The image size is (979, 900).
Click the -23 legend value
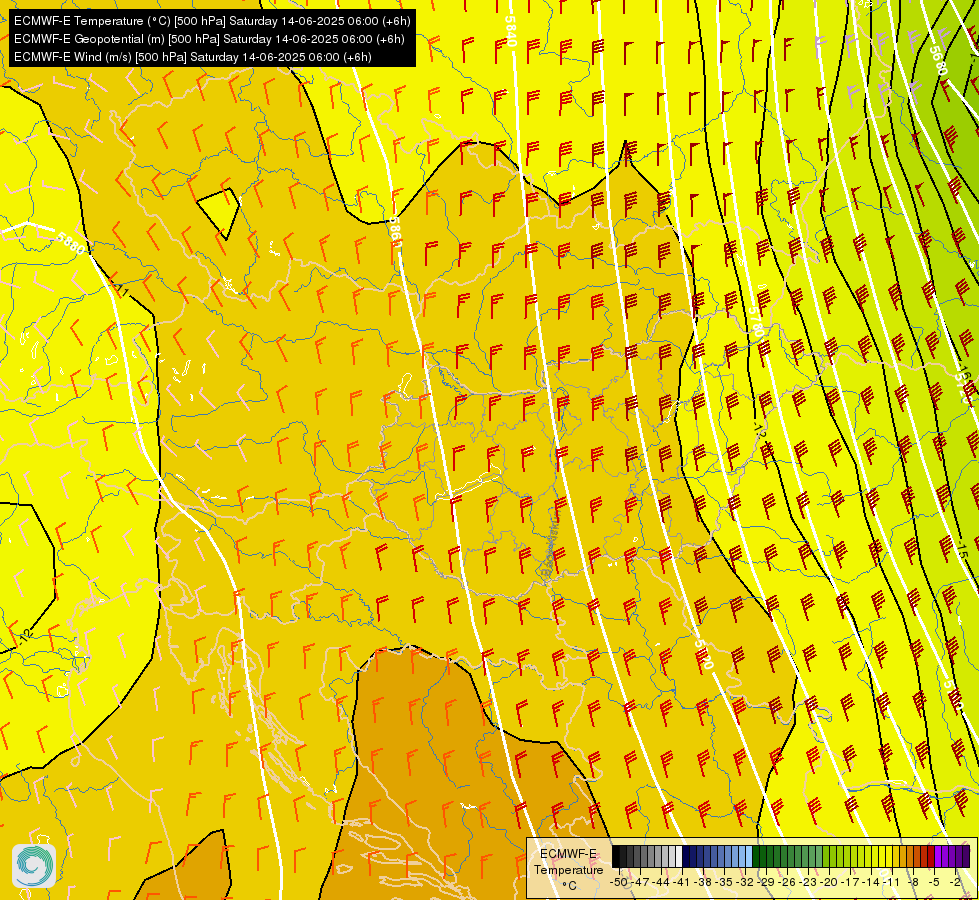pyautogui.click(x=808, y=882)
